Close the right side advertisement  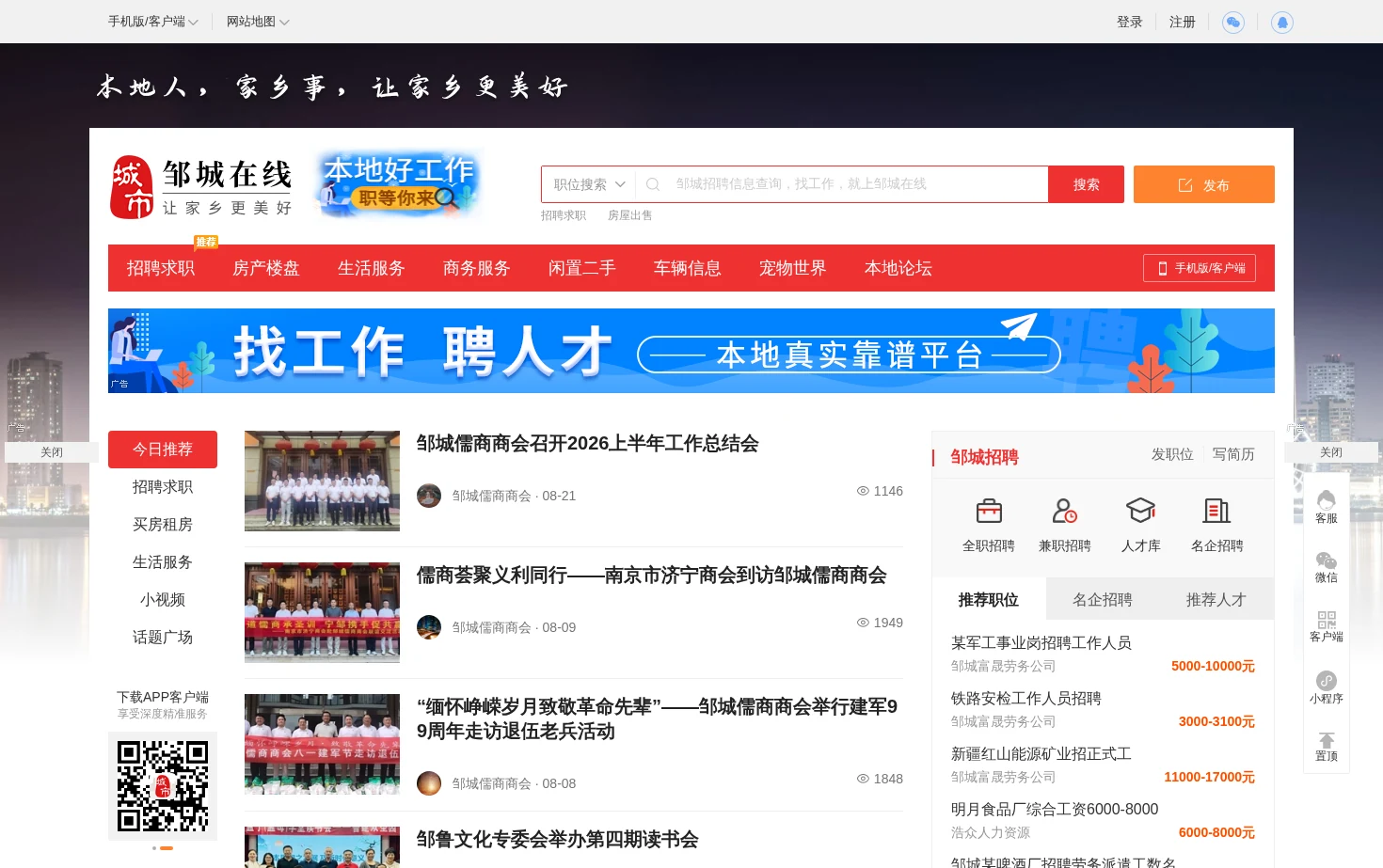pyautogui.click(x=1331, y=452)
